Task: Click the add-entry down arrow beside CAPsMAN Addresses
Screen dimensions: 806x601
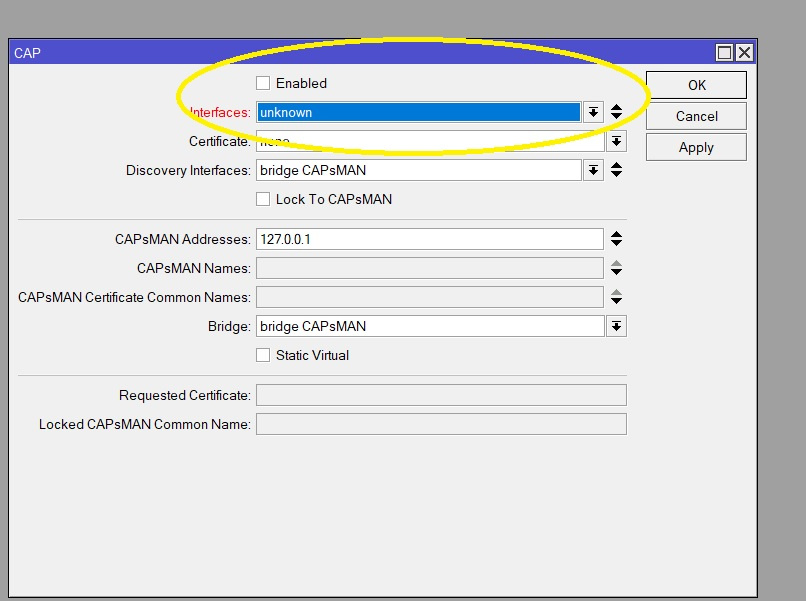Action: pos(616,244)
